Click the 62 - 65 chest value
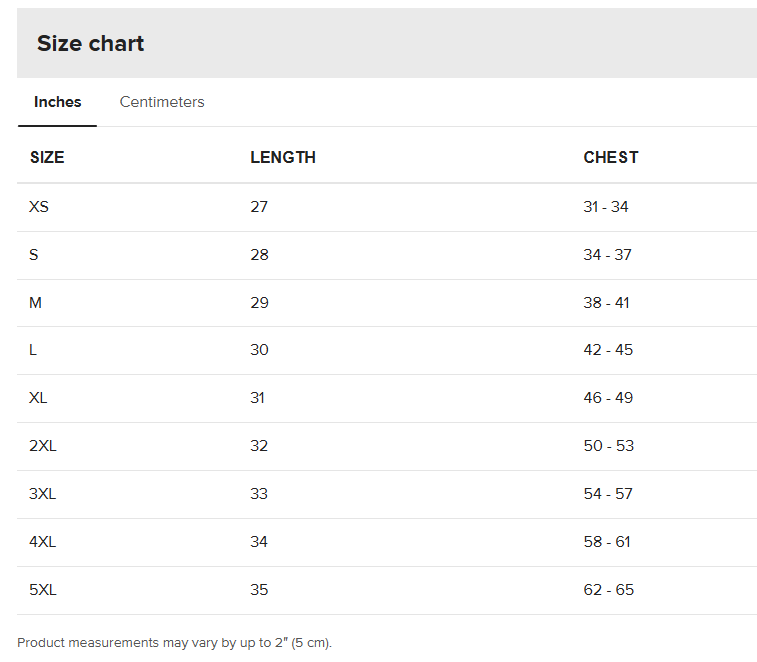 tap(609, 590)
